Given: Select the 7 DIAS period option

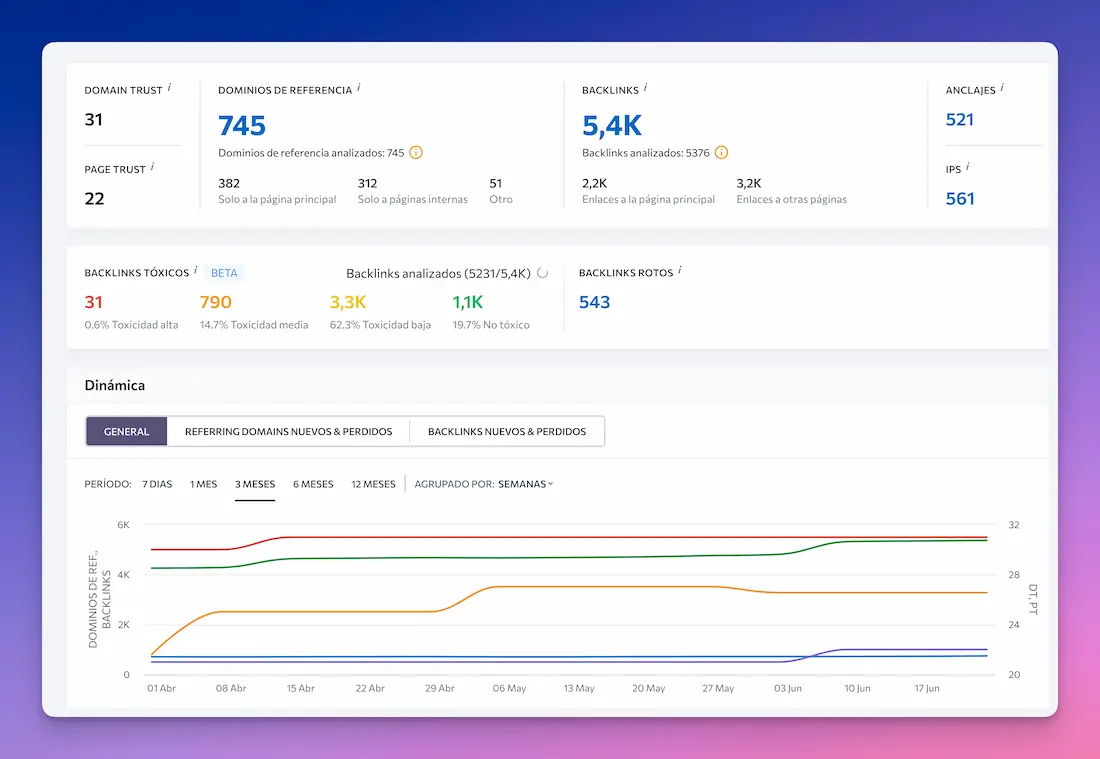Looking at the screenshot, I should pyautogui.click(x=157, y=484).
